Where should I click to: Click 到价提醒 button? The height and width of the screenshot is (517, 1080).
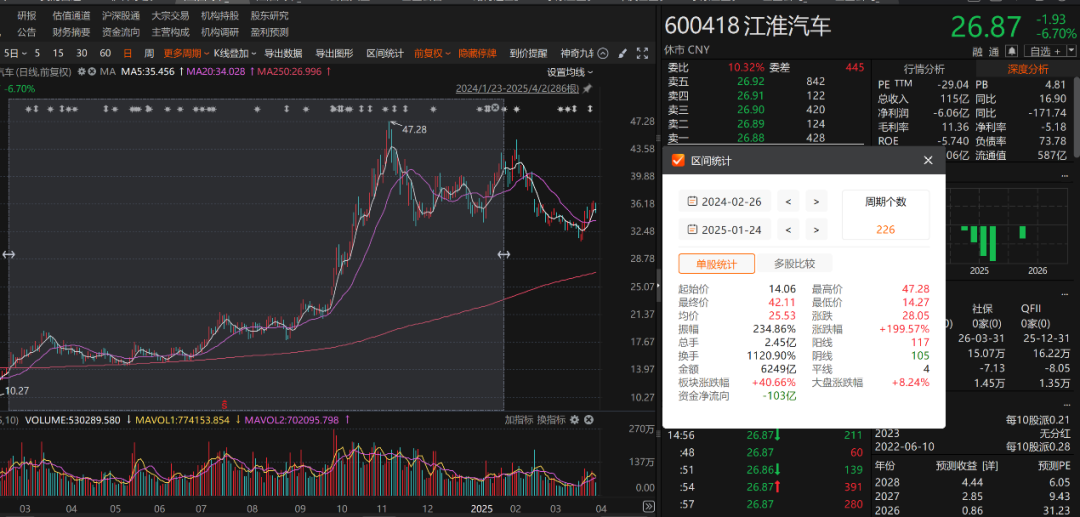[528, 53]
